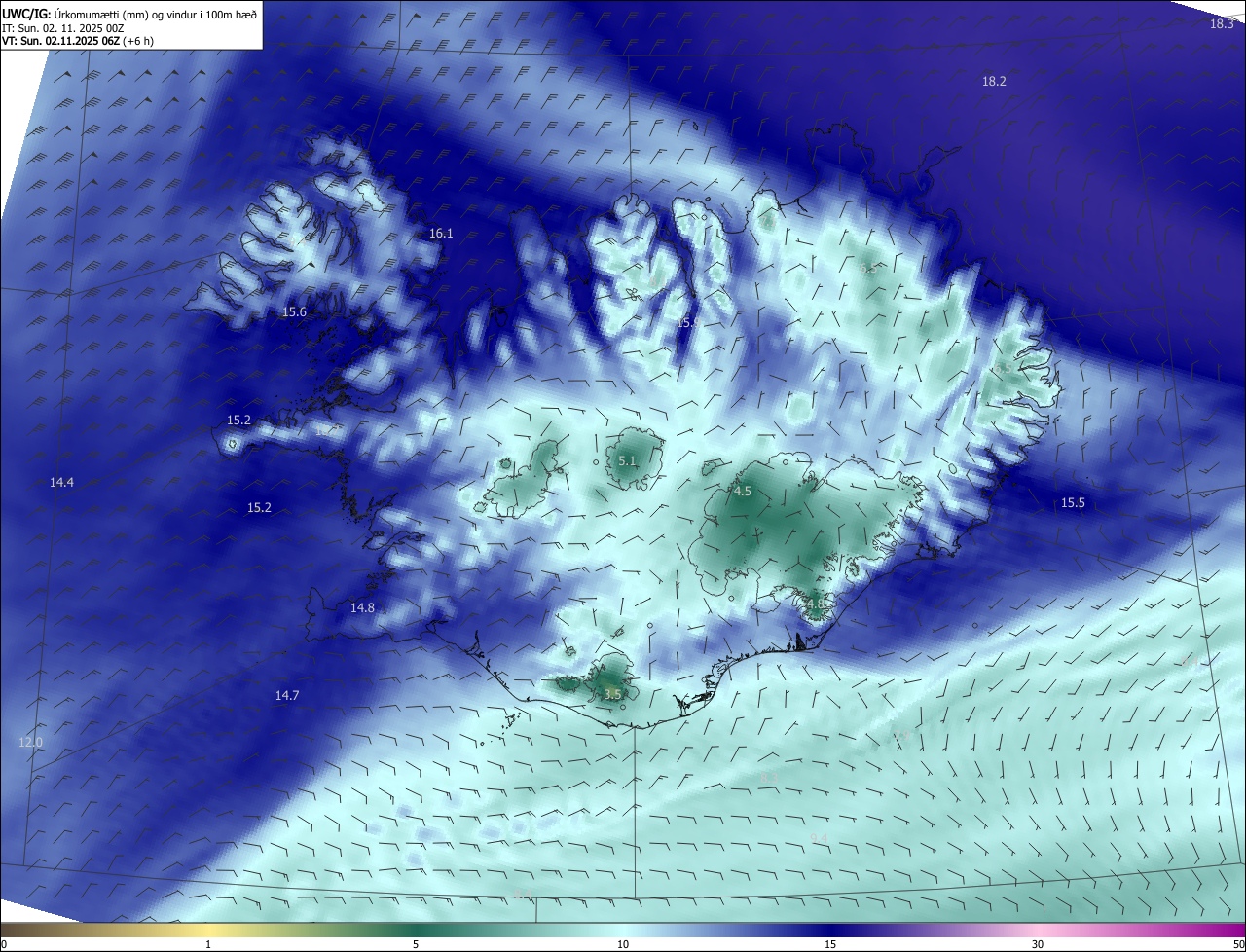Click the faint 9.4 value label
The image size is (1246, 952).
819,839
